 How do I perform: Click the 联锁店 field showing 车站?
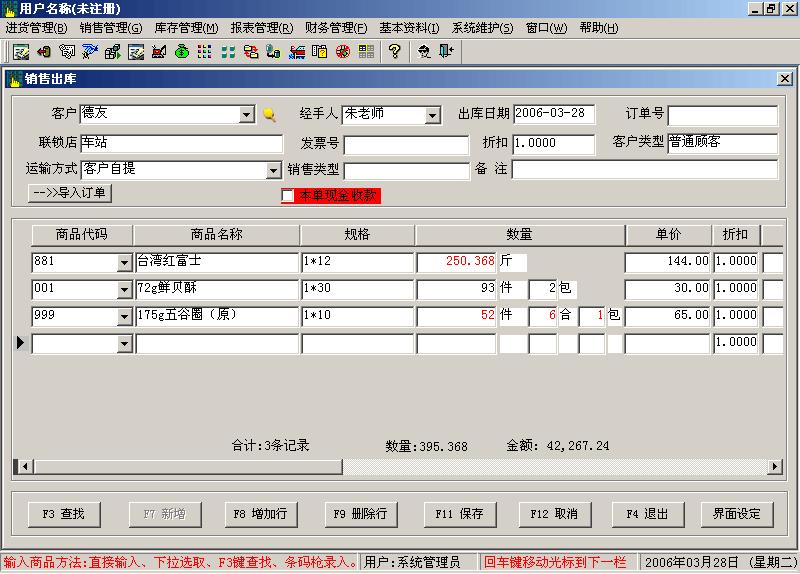click(x=182, y=143)
